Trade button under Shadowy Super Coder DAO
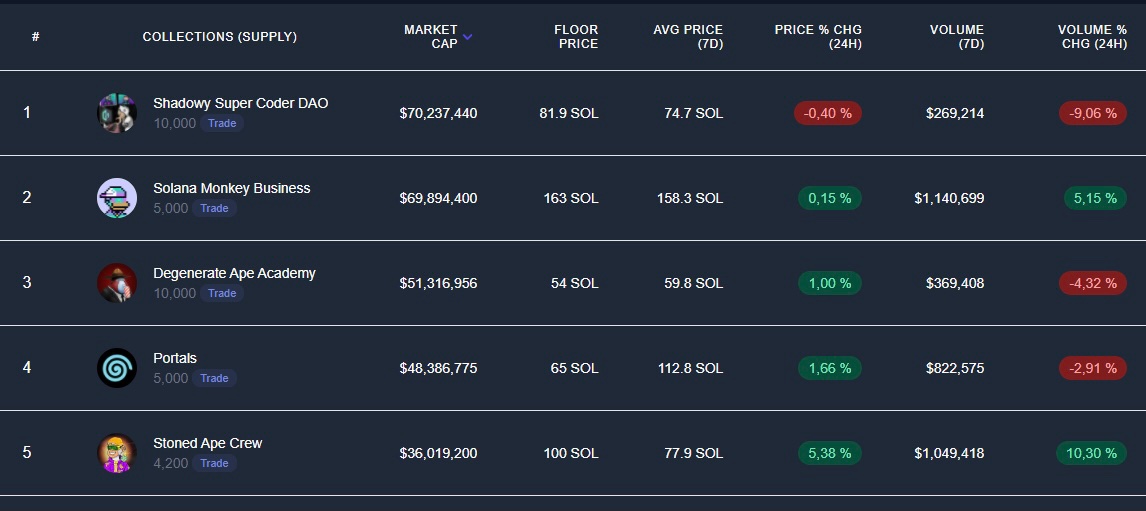This screenshot has height=511, width=1146. (222, 124)
